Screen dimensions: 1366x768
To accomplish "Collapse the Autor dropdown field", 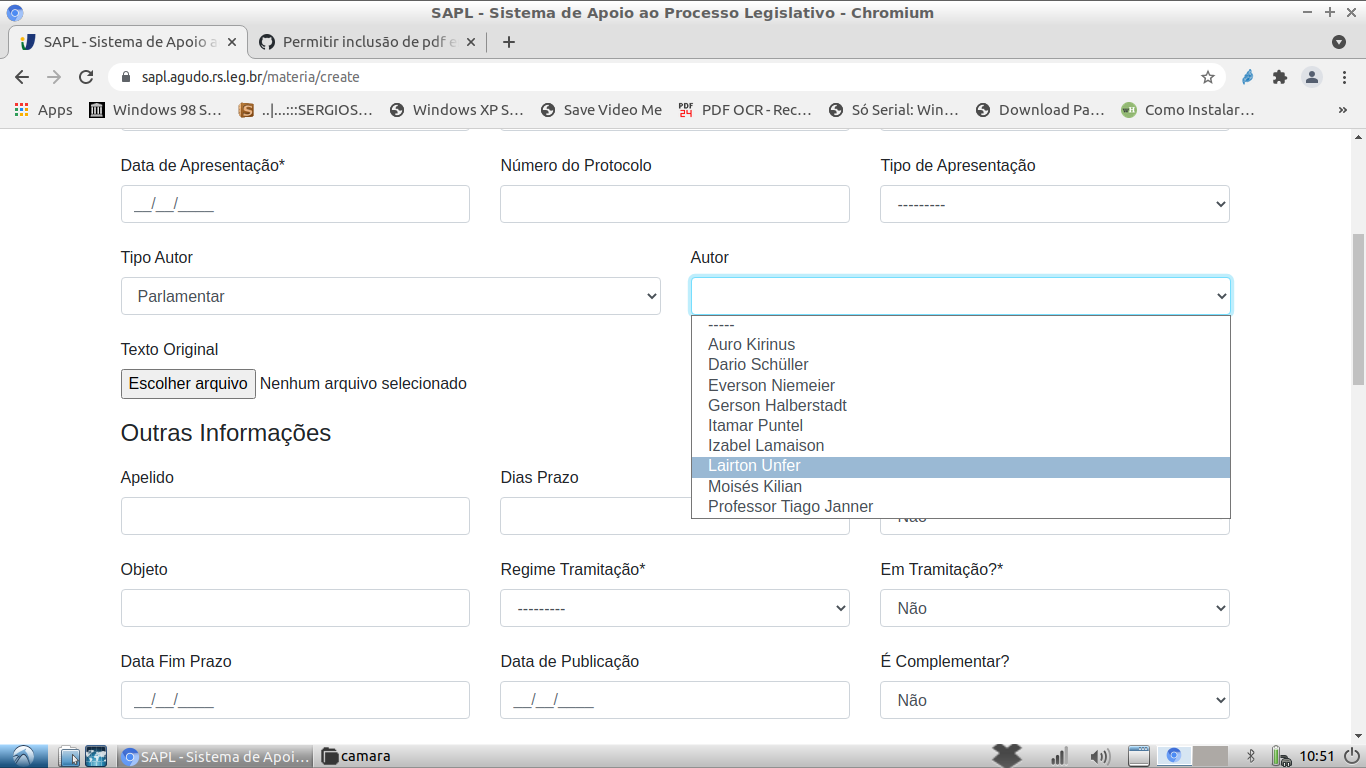I will pos(961,296).
